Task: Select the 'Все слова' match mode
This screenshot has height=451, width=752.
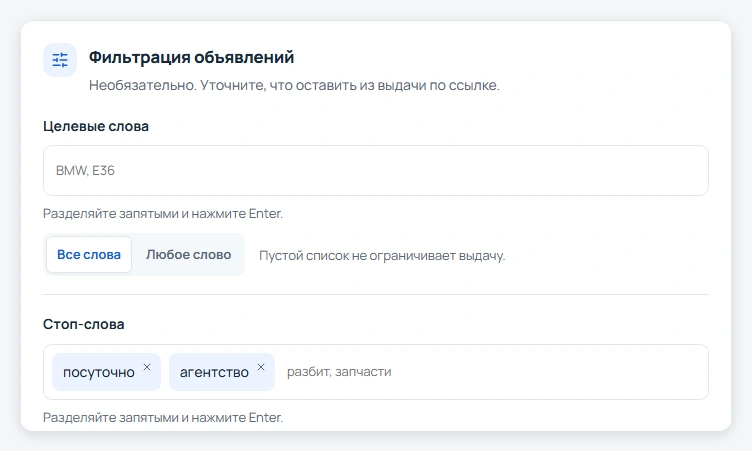Action: click(89, 254)
